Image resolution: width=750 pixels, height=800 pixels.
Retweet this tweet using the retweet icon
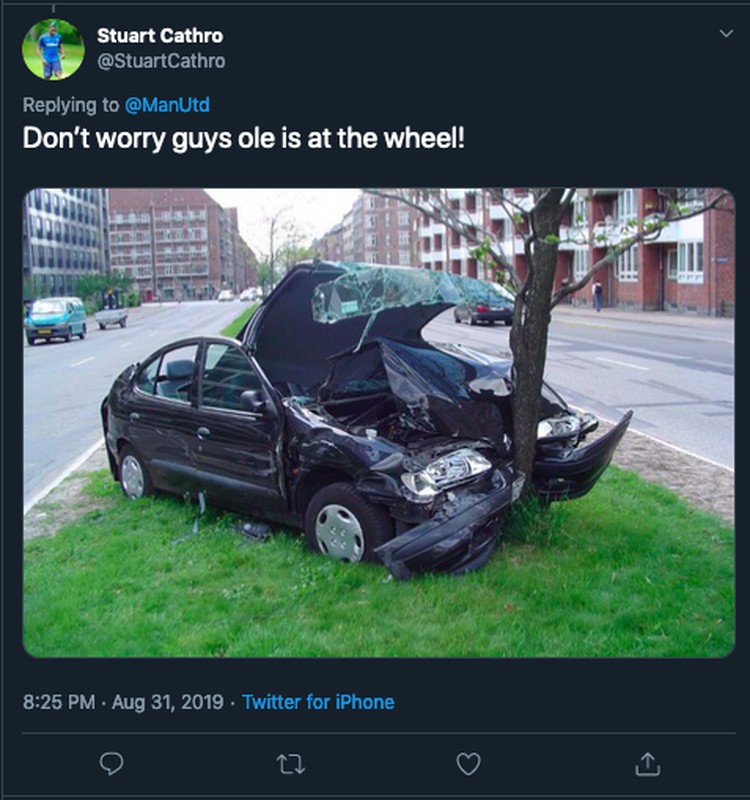click(290, 764)
